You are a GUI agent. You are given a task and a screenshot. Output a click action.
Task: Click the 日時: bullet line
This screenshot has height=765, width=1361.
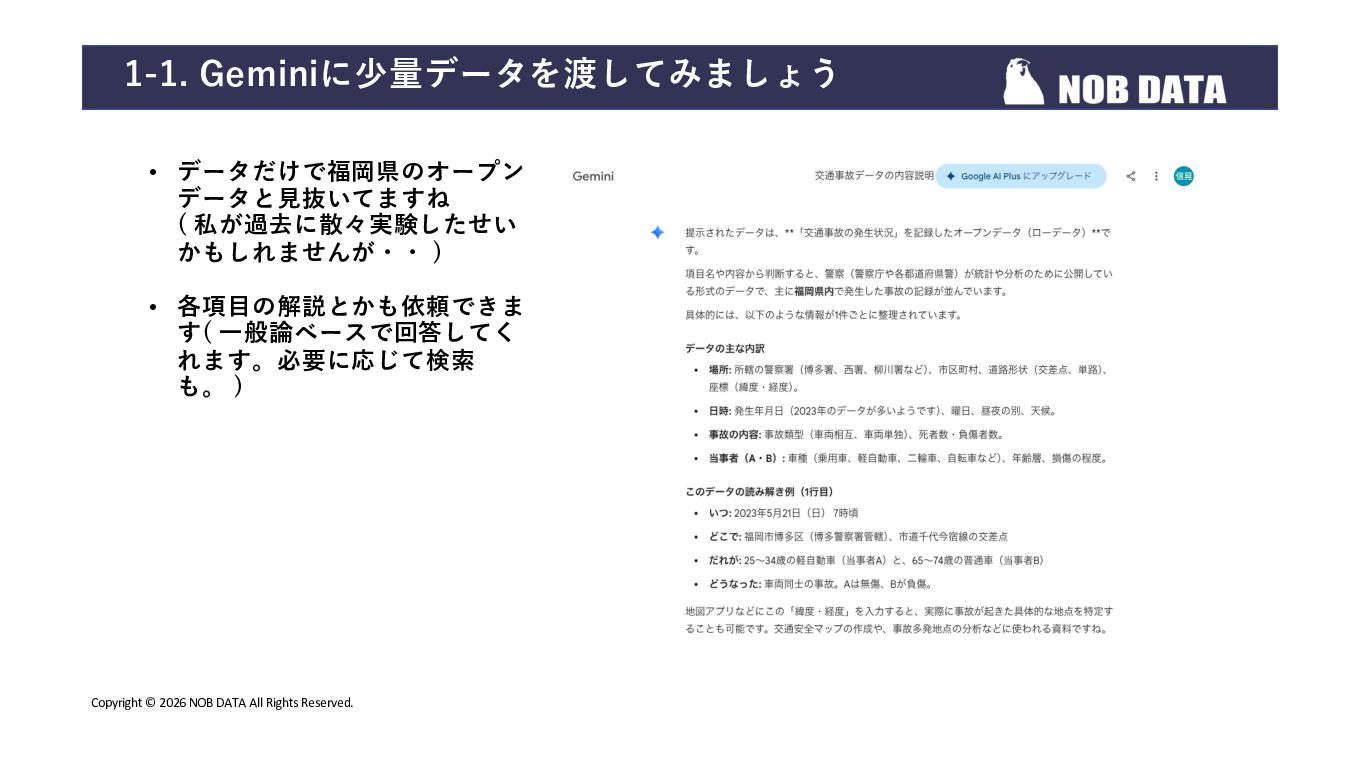[882, 410]
